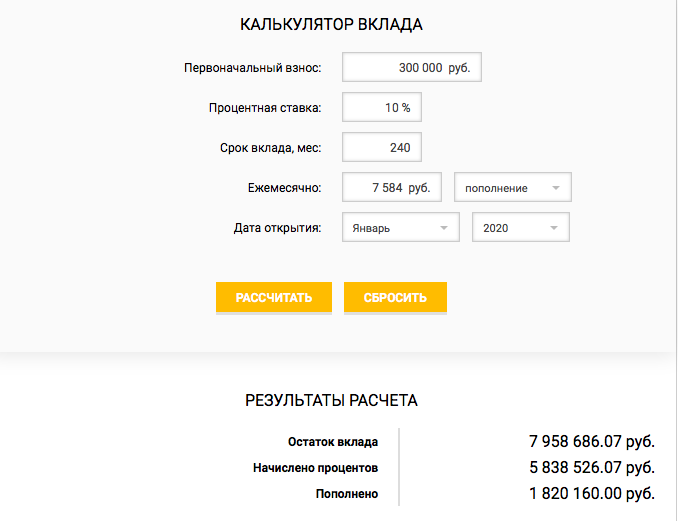Click the СБРОСИТЬ reset button
Viewport: 678px width, 521px height.
pyautogui.click(x=395, y=297)
